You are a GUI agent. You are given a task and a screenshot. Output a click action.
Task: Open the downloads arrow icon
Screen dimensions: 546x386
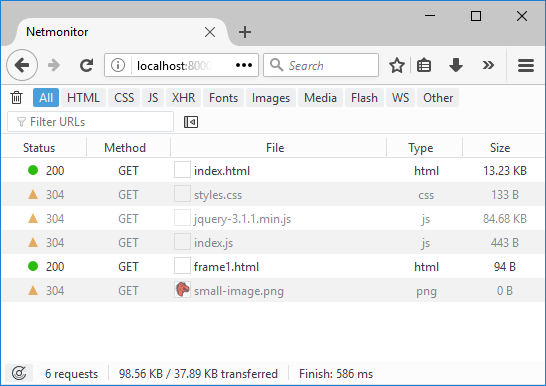456,65
